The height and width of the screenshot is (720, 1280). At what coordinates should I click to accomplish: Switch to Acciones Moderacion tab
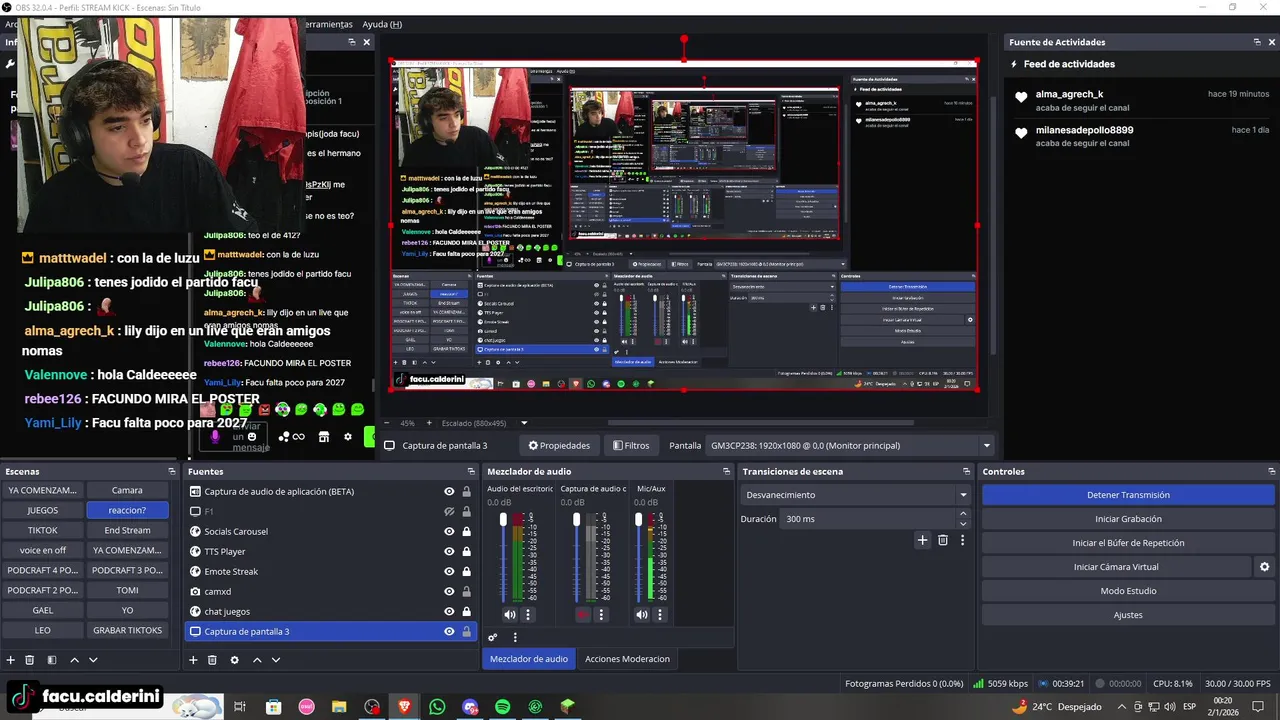pyautogui.click(x=627, y=658)
